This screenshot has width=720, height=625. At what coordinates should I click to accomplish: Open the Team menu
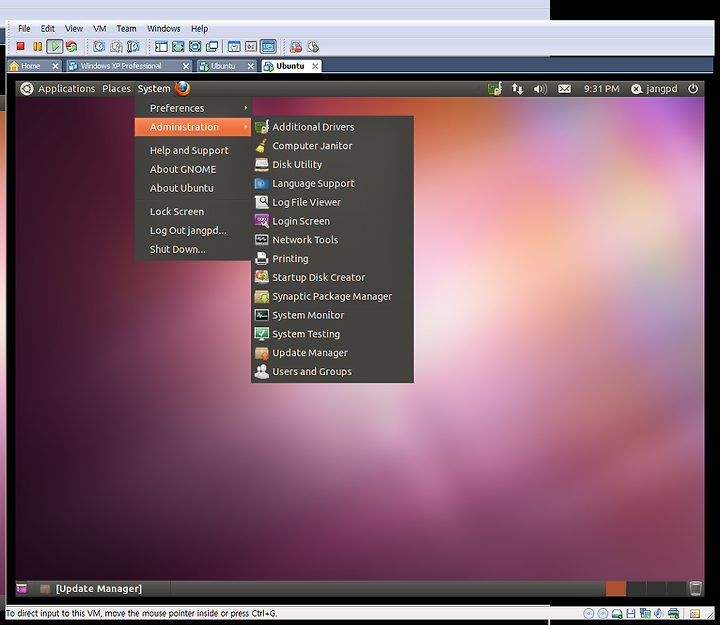point(126,28)
